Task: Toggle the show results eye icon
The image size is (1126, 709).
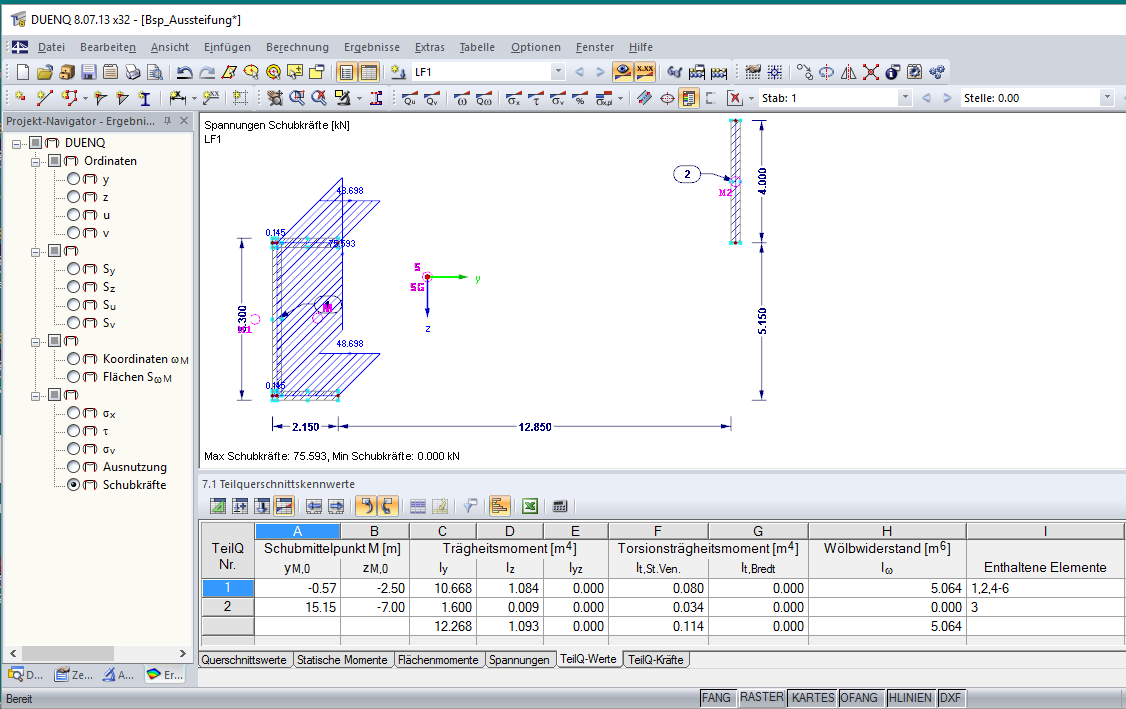Action: (x=623, y=72)
